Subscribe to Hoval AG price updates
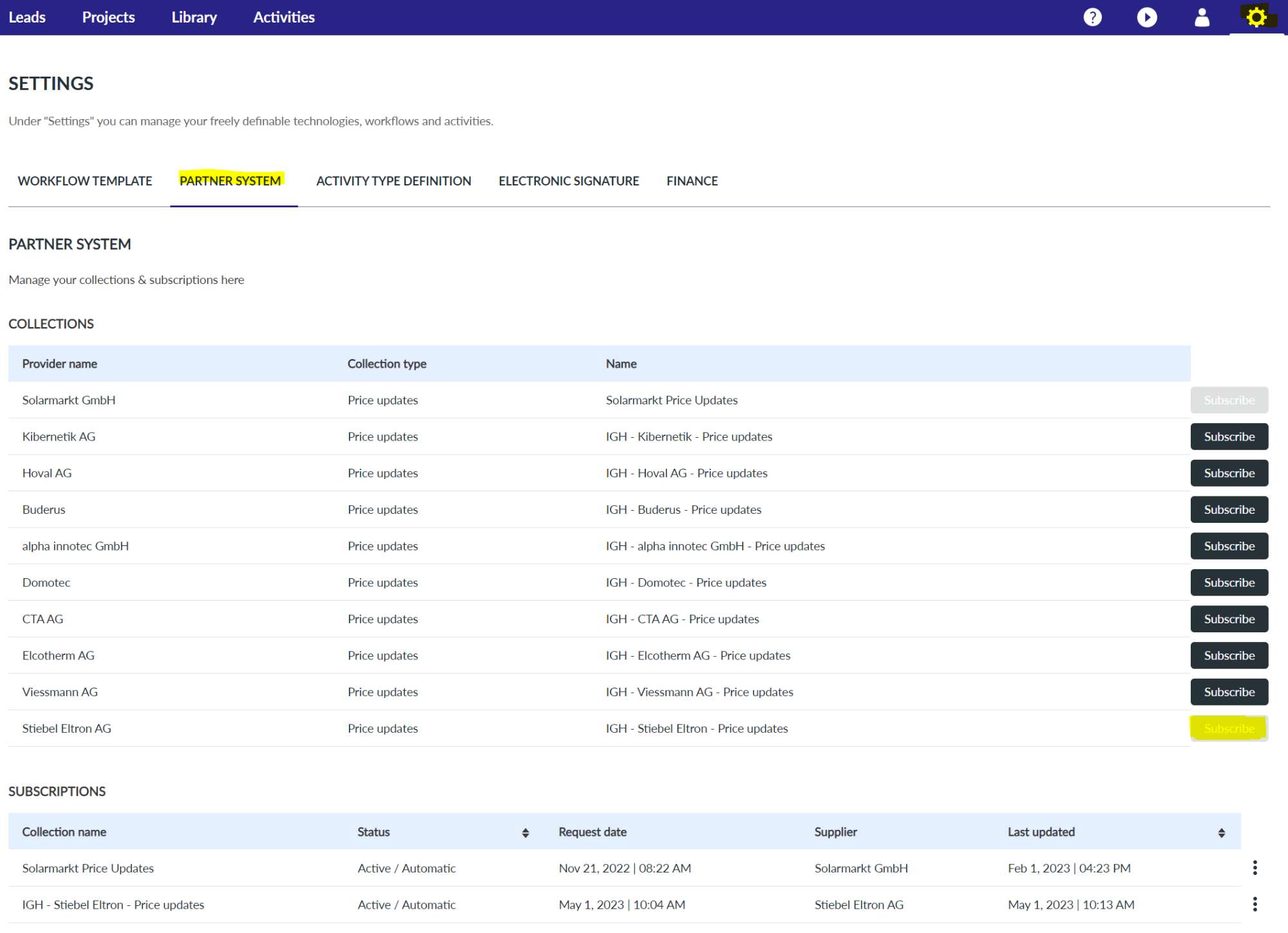The height and width of the screenshot is (933, 1288). 1229,473
